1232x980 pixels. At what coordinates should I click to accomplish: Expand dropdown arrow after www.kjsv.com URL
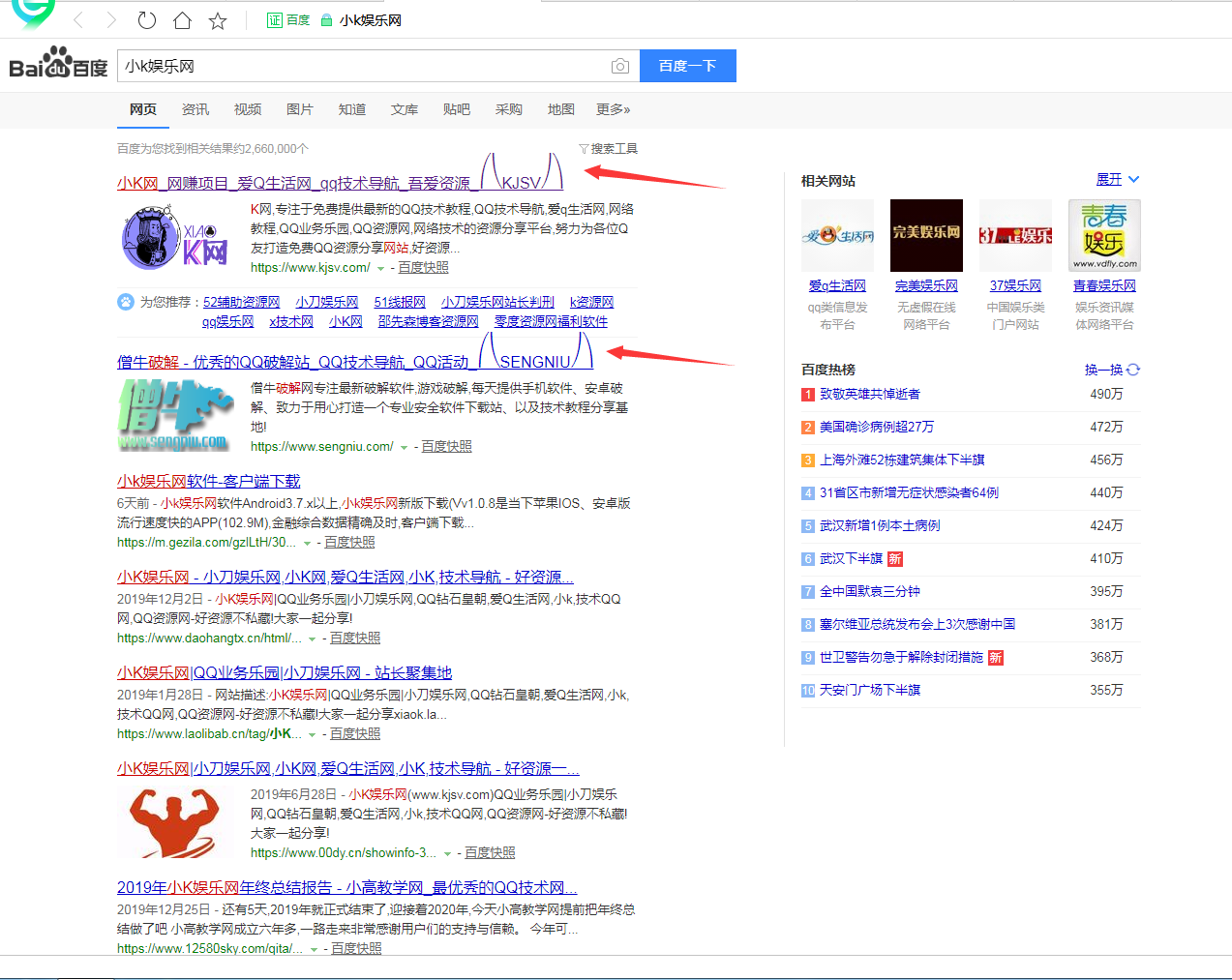(x=380, y=268)
